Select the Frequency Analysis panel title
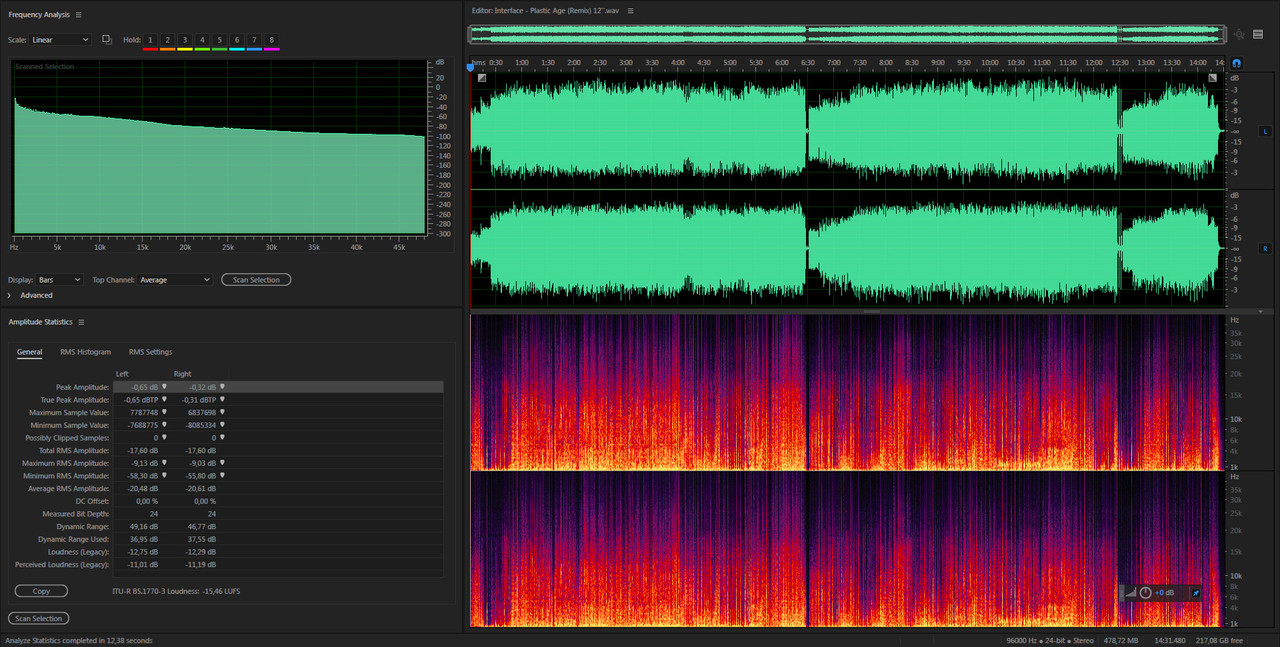Screen dimensions: 1280x647 click(39, 15)
